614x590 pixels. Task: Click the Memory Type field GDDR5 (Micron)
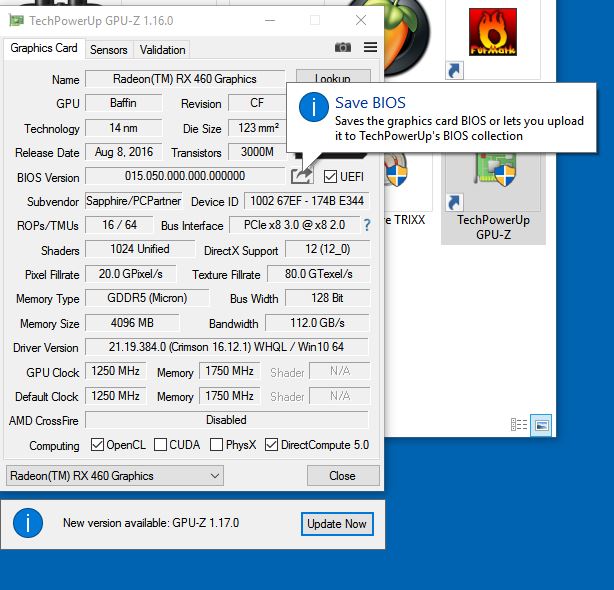[x=147, y=298]
